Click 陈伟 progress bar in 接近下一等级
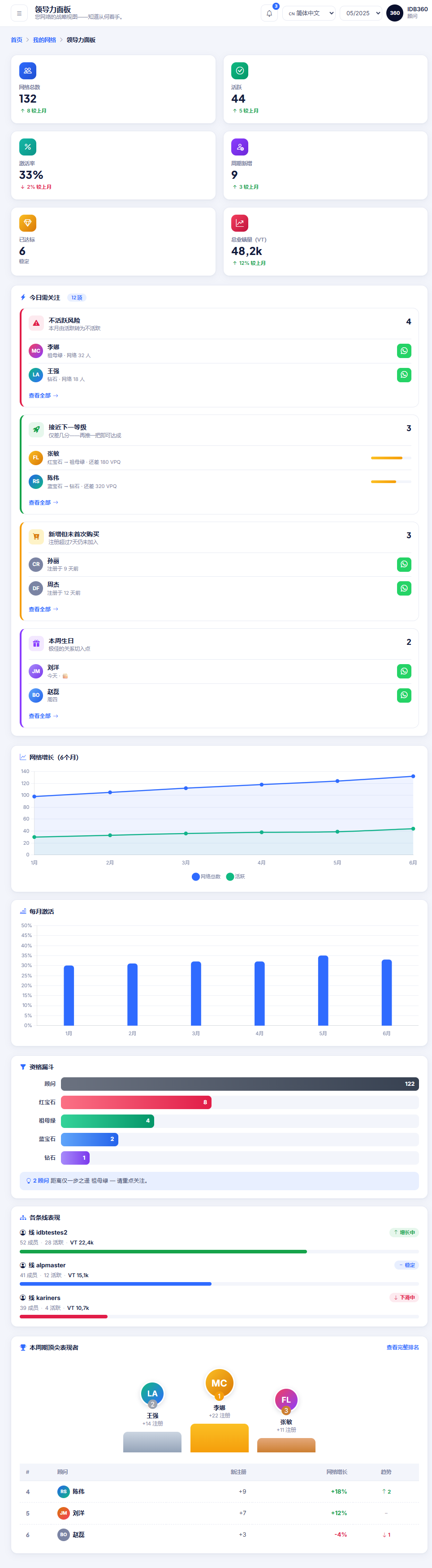432x1568 pixels. tap(391, 481)
